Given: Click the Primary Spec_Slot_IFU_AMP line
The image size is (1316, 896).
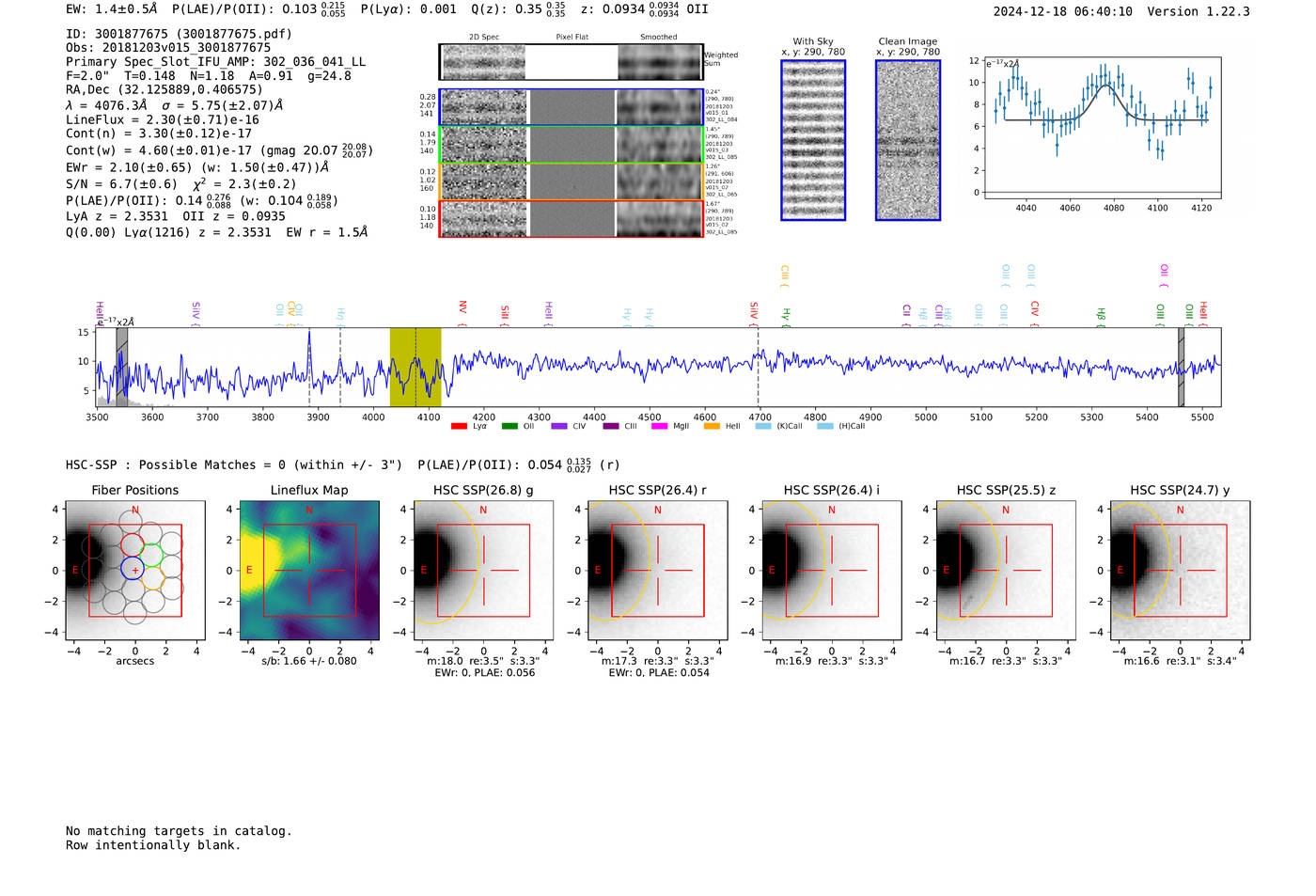Looking at the screenshot, I should [x=216, y=62].
